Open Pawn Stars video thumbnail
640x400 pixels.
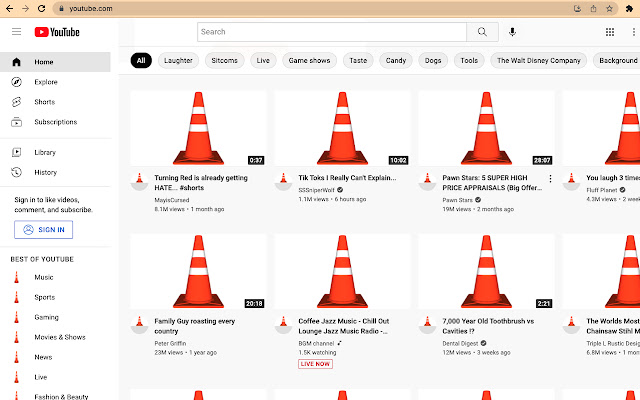pos(486,128)
